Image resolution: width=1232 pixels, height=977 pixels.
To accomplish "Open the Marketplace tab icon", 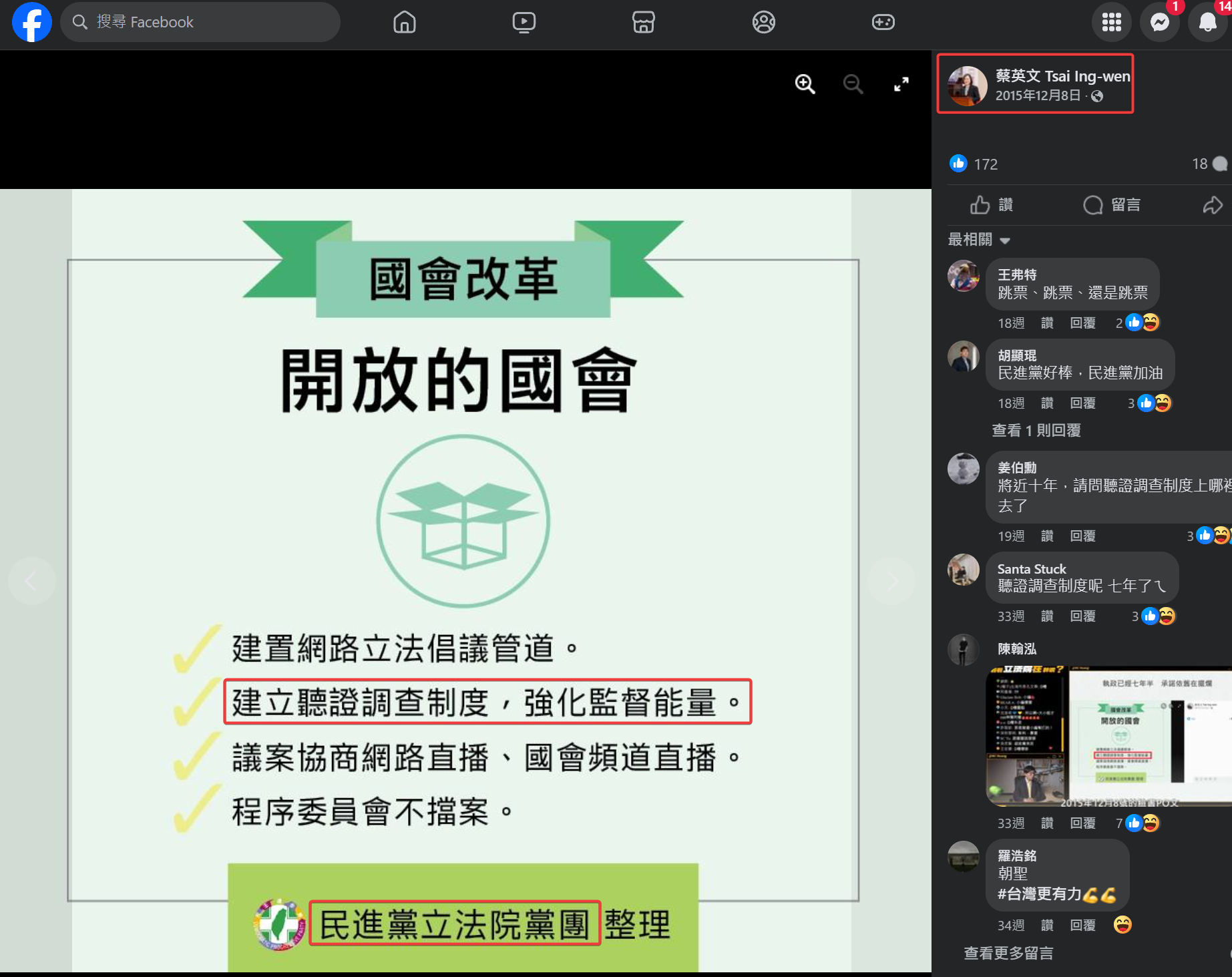I will [643, 22].
